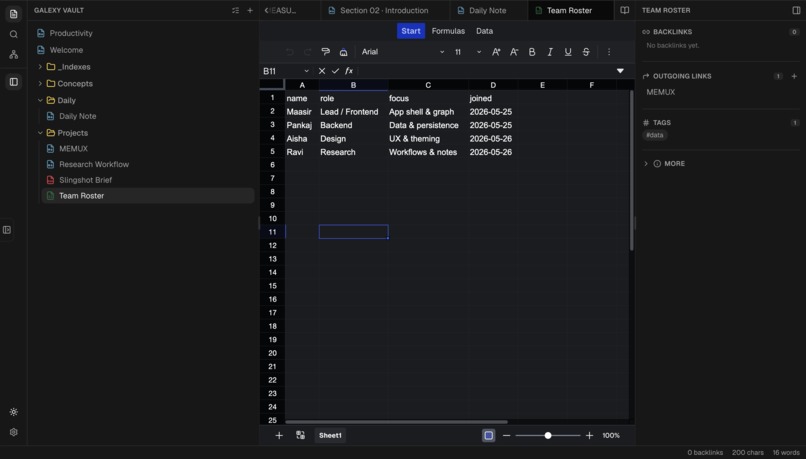Decrease font size with the A- icon

point(514,52)
